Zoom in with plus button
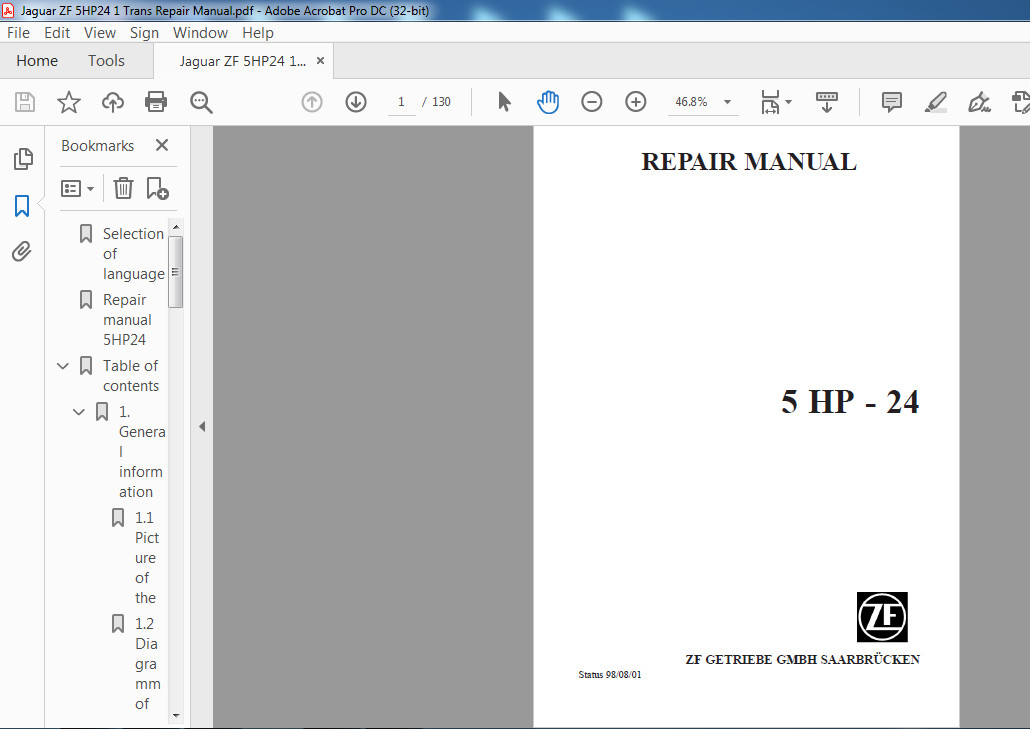1030x729 pixels. coord(636,102)
